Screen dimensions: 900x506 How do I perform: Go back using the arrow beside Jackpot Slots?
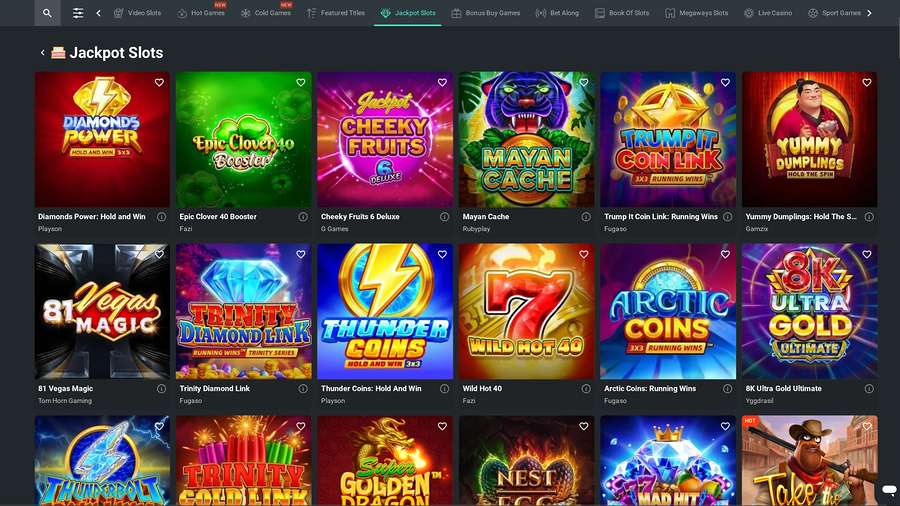coord(42,53)
